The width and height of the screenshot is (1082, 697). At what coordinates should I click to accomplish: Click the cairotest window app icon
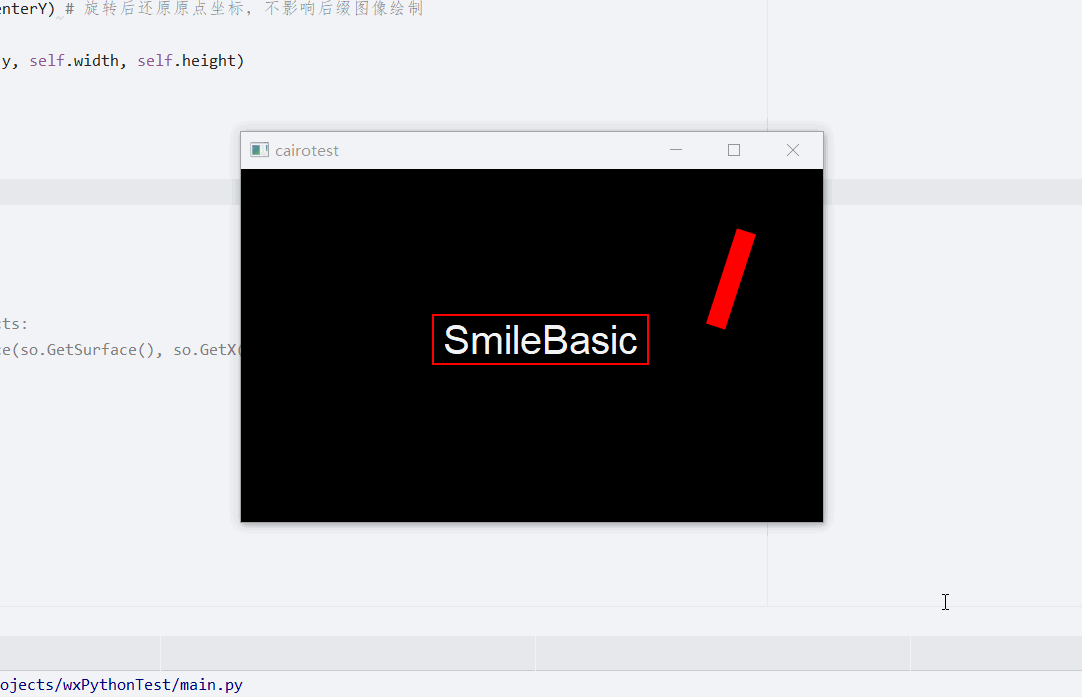pyautogui.click(x=259, y=150)
